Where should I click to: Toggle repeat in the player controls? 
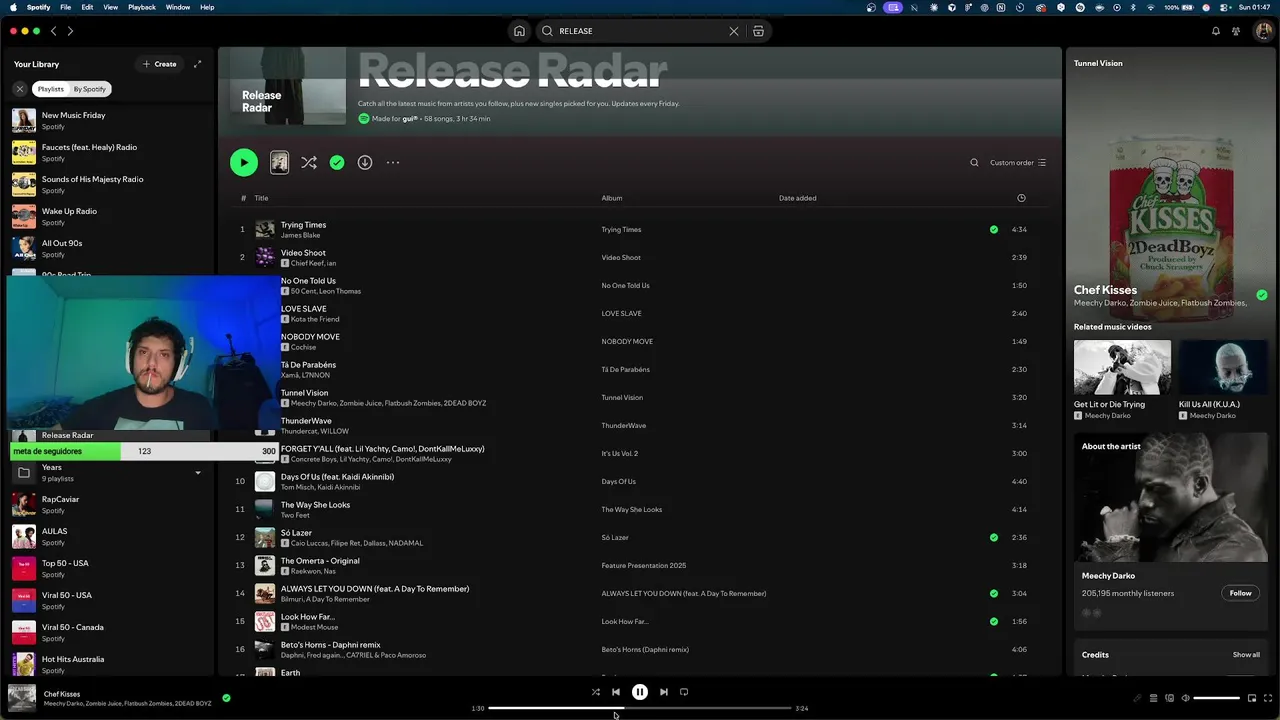pos(684,692)
